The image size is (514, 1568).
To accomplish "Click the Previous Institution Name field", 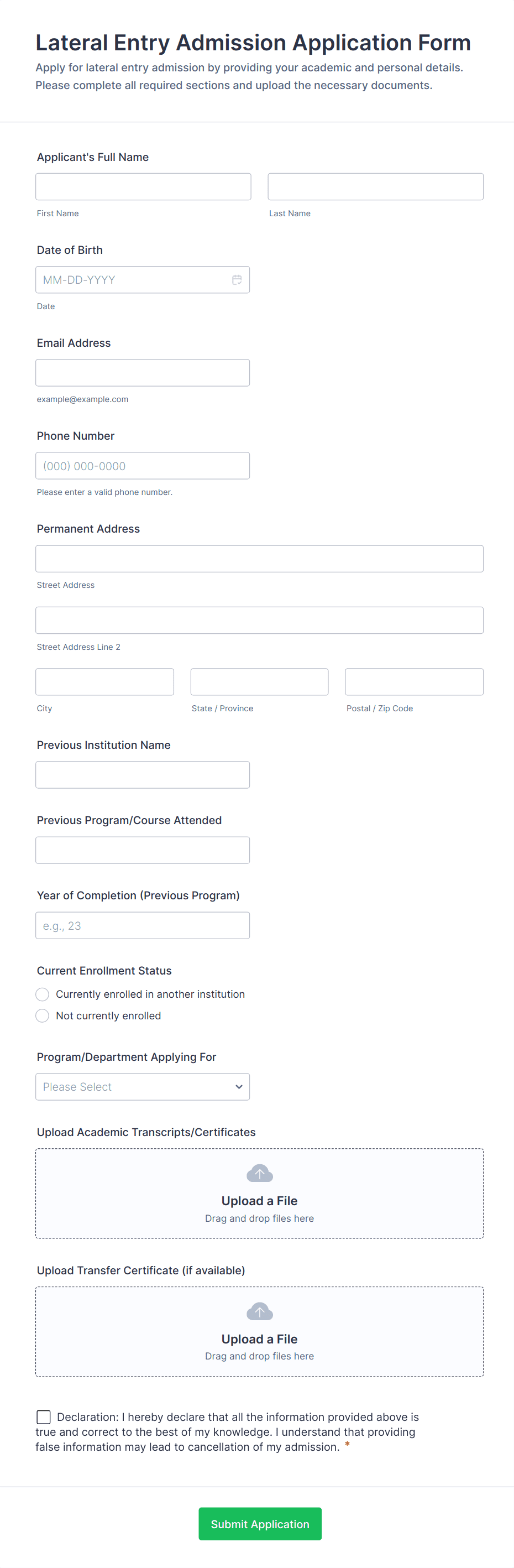I will (x=143, y=775).
